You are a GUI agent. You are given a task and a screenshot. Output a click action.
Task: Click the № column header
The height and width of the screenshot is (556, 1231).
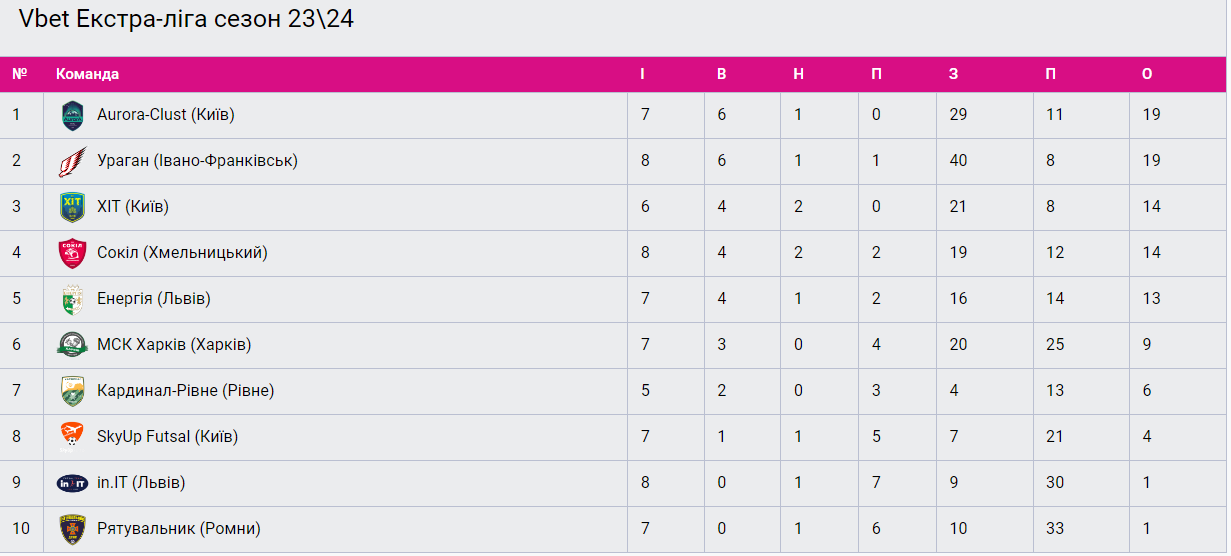(19, 74)
